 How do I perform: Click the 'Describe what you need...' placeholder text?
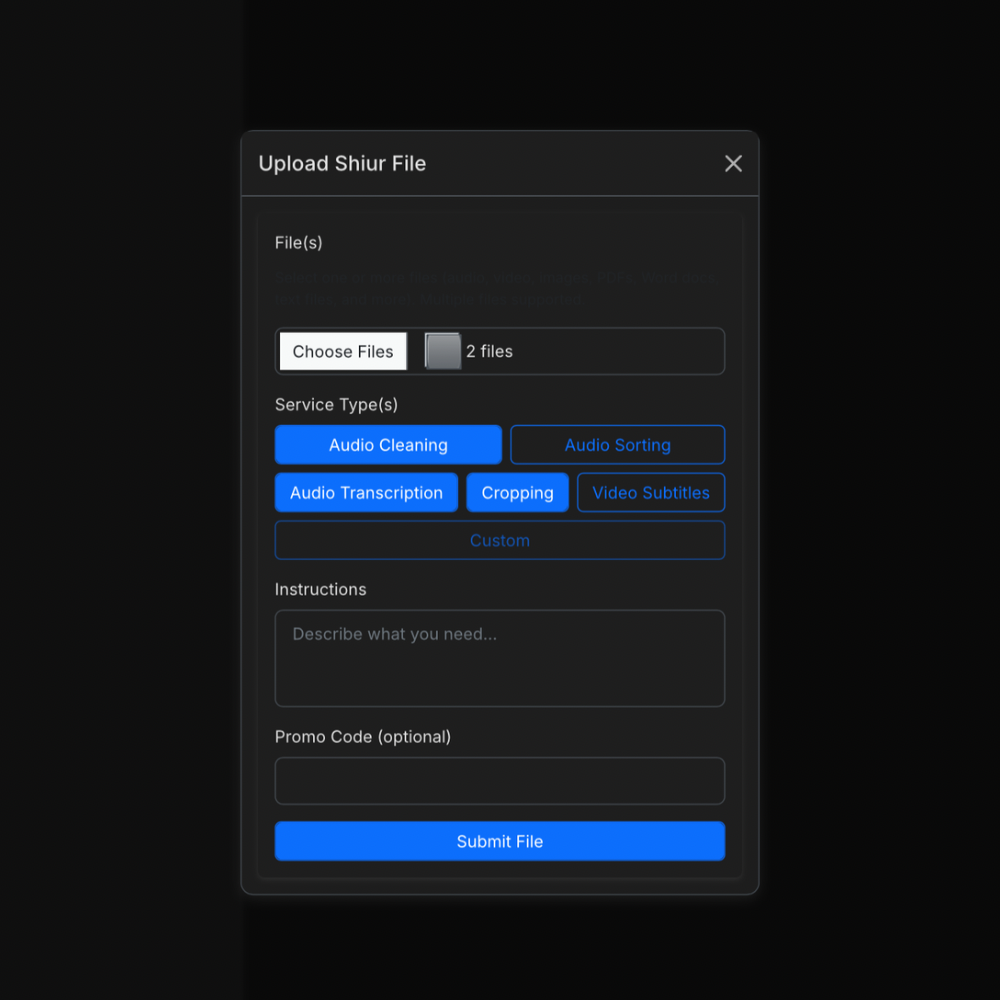pyautogui.click(x=394, y=634)
